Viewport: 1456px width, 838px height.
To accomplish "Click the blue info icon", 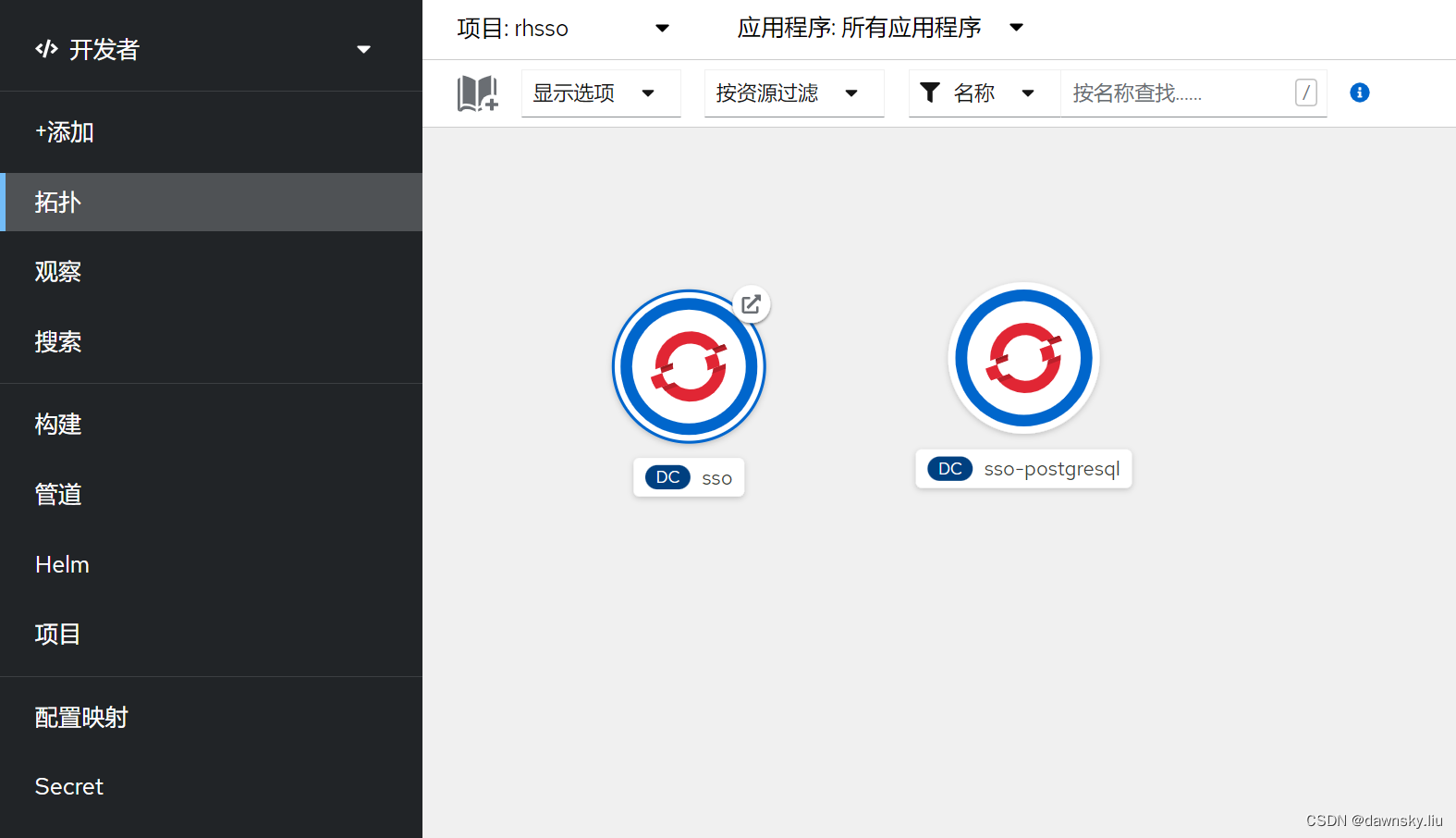I will pos(1360,92).
